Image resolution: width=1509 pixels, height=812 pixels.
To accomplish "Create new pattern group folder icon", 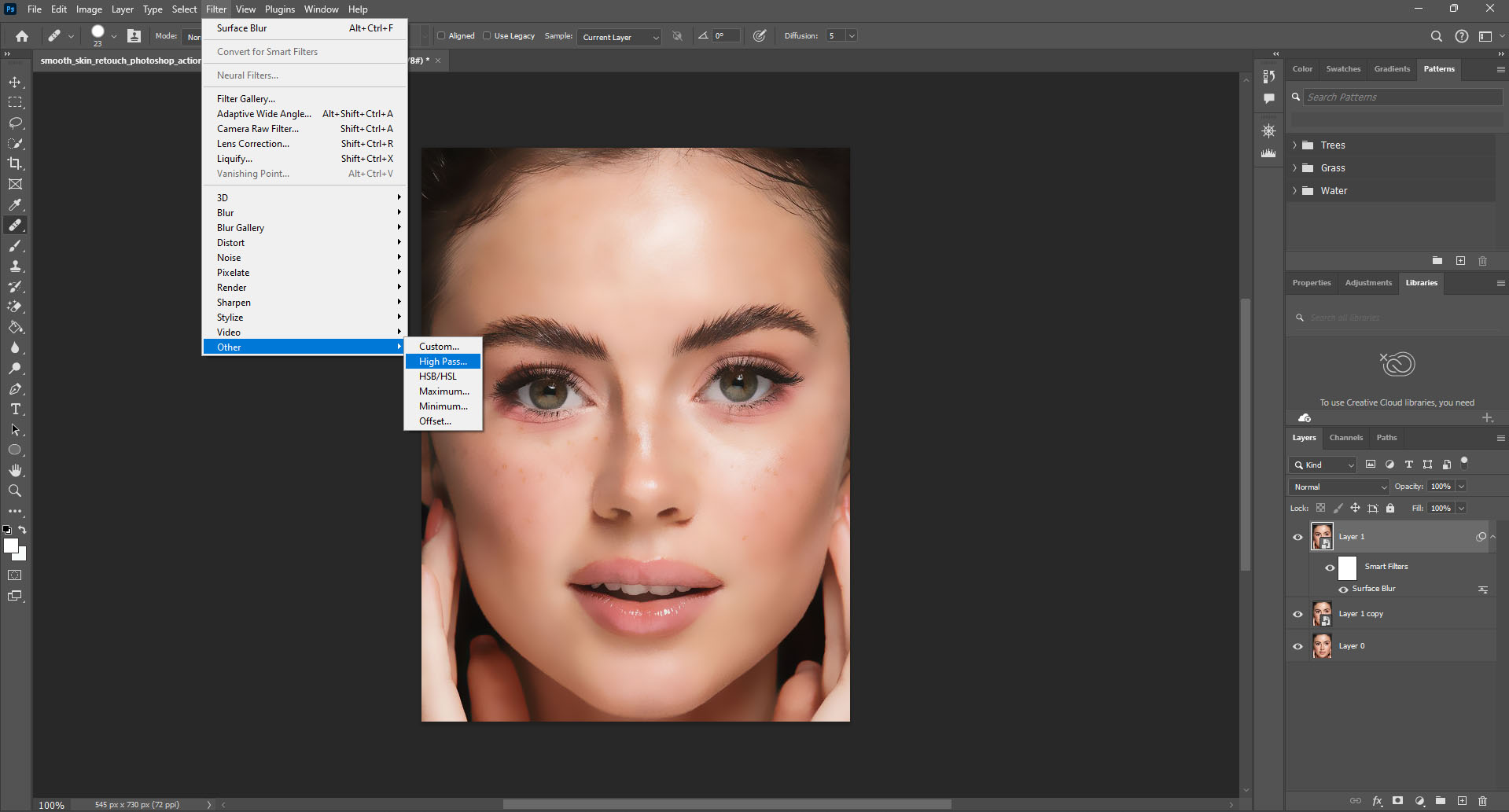I will [x=1437, y=261].
